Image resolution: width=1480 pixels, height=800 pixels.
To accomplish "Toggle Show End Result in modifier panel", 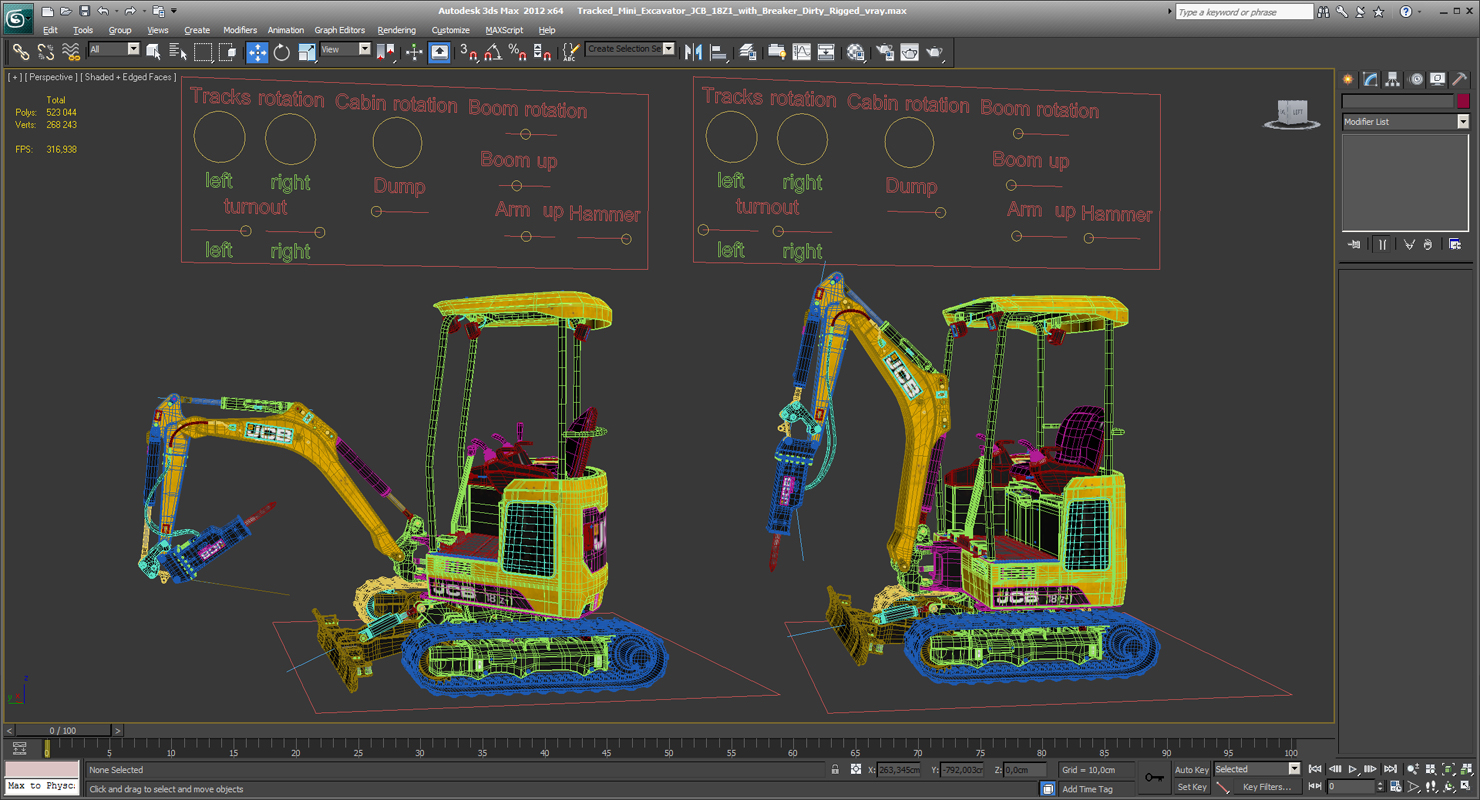I will (x=1382, y=244).
